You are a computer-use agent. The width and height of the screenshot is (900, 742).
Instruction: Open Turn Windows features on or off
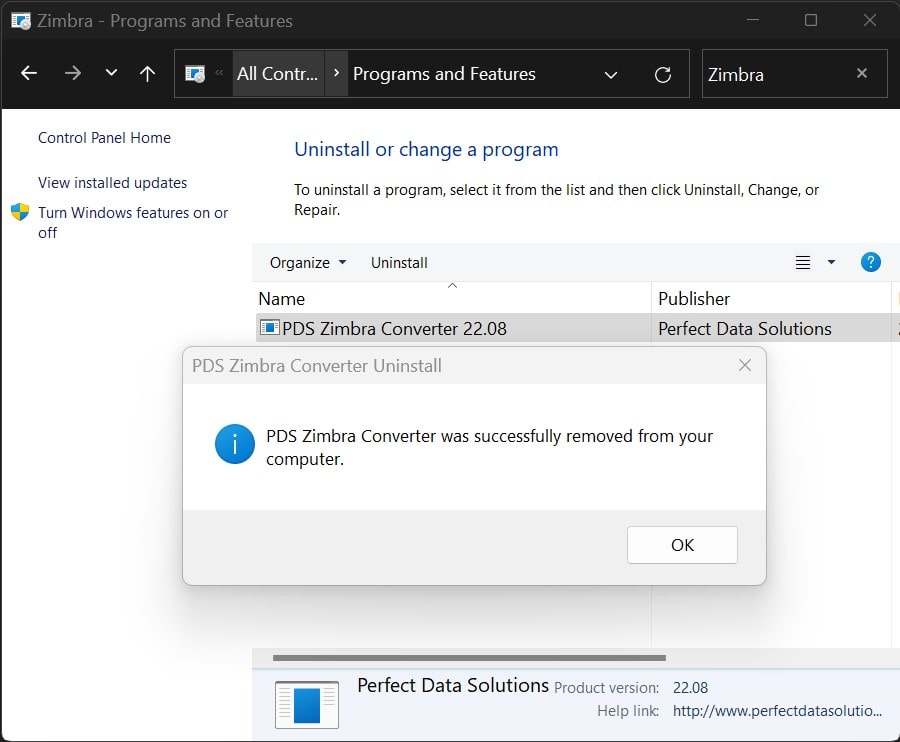[133, 223]
